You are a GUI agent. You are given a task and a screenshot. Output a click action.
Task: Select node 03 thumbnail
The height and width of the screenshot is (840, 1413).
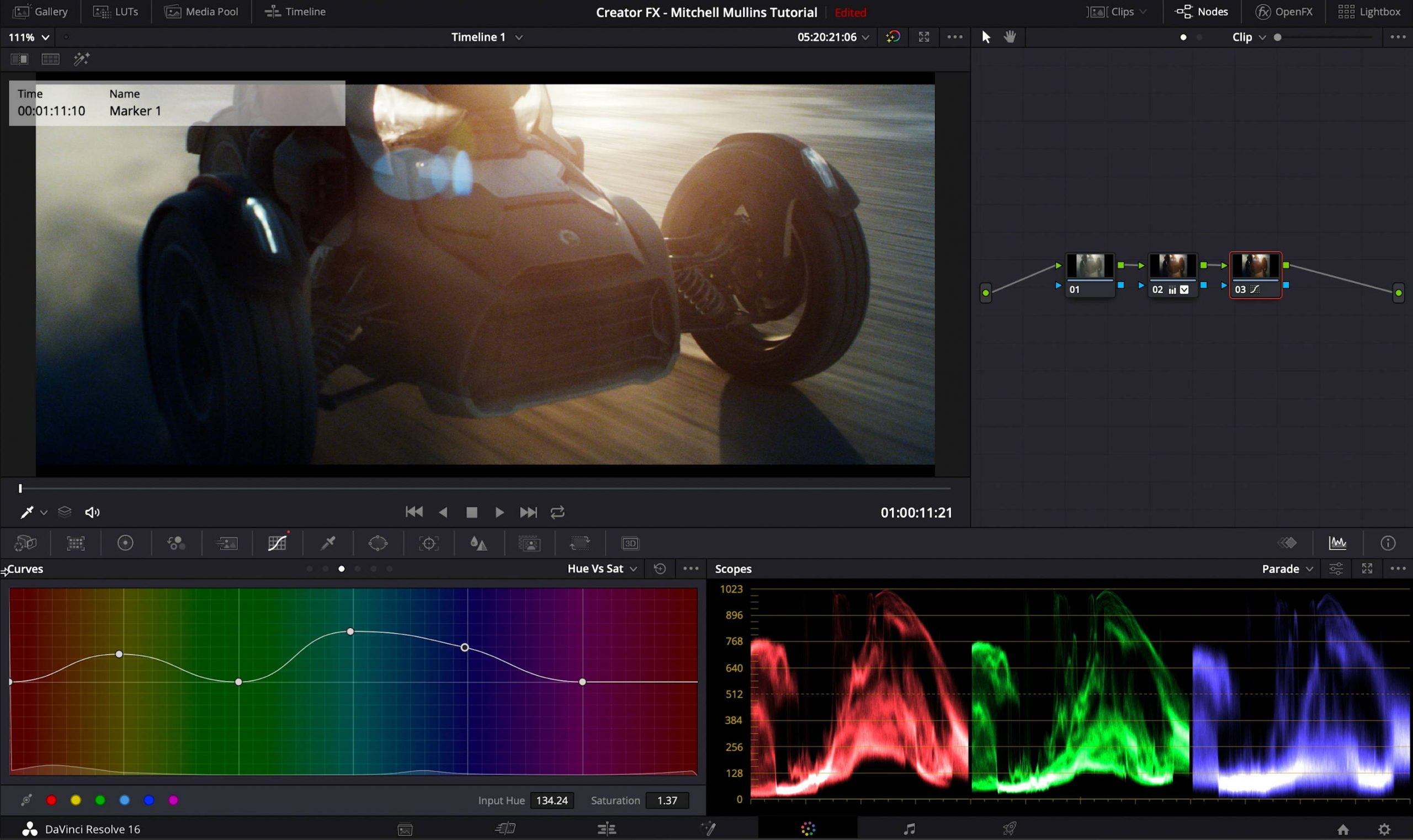(x=1255, y=266)
